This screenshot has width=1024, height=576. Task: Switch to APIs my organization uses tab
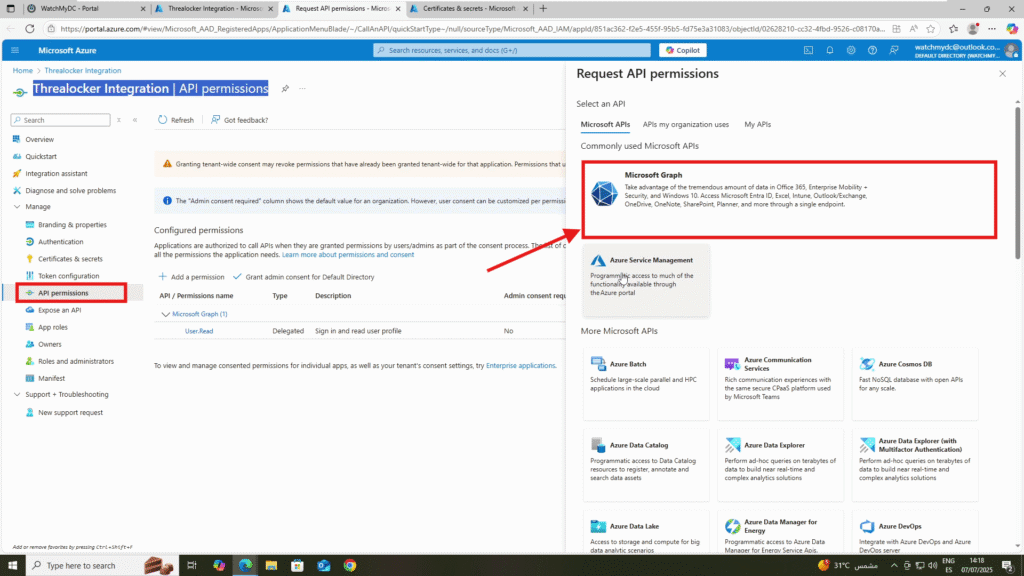(x=686, y=124)
